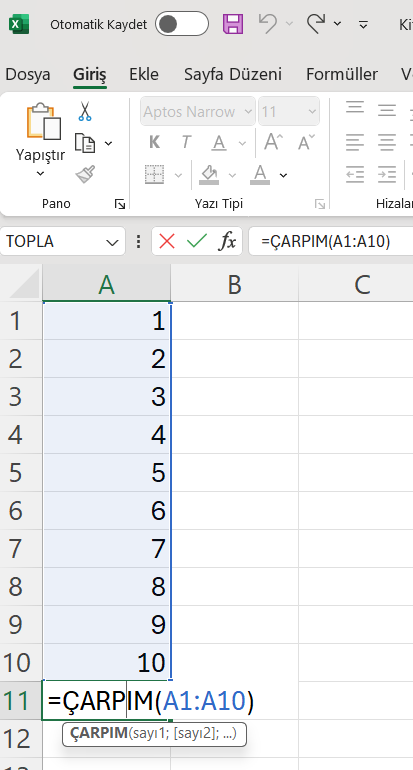Click inside the formula bar text
The image size is (413, 770).
326,242
